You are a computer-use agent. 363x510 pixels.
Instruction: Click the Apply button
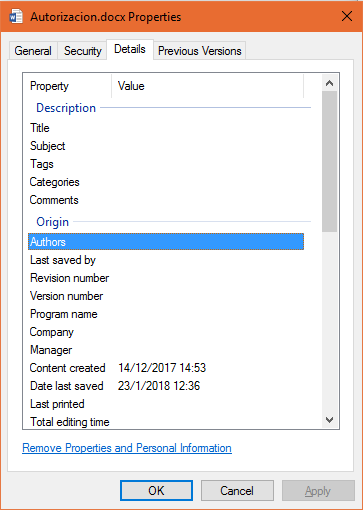[318, 491]
